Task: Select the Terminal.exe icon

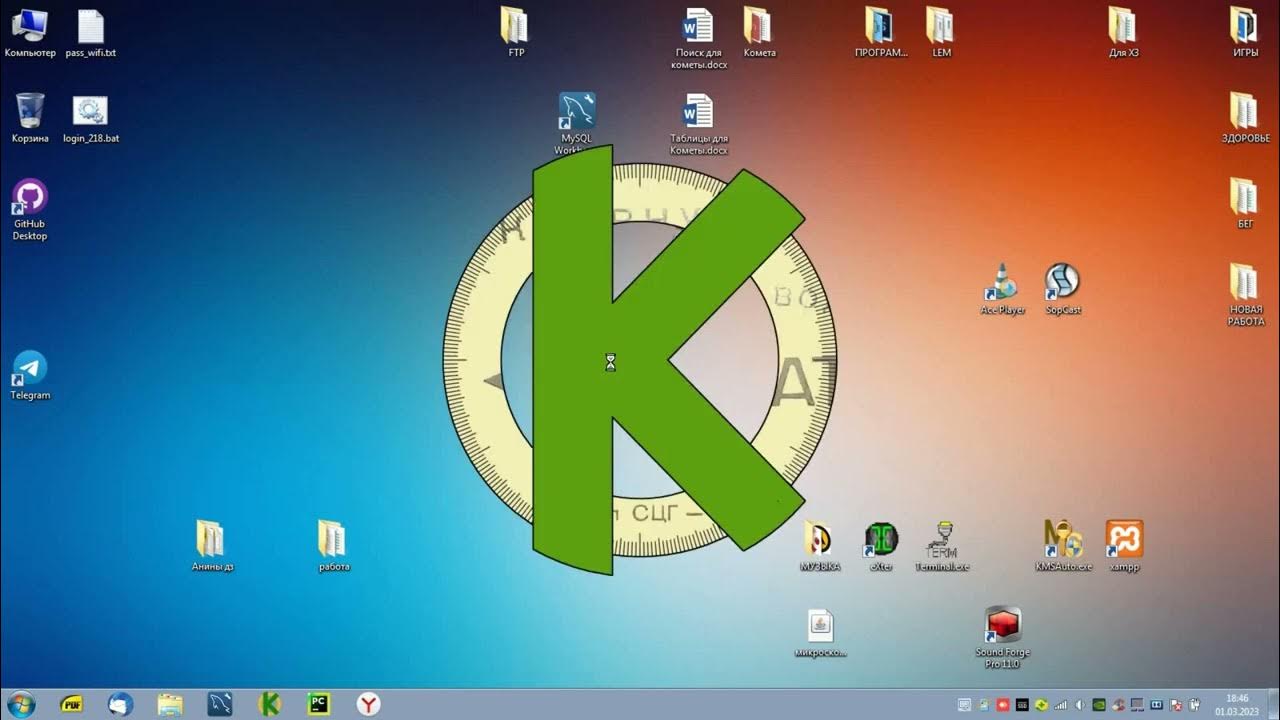Action: click(x=942, y=546)
